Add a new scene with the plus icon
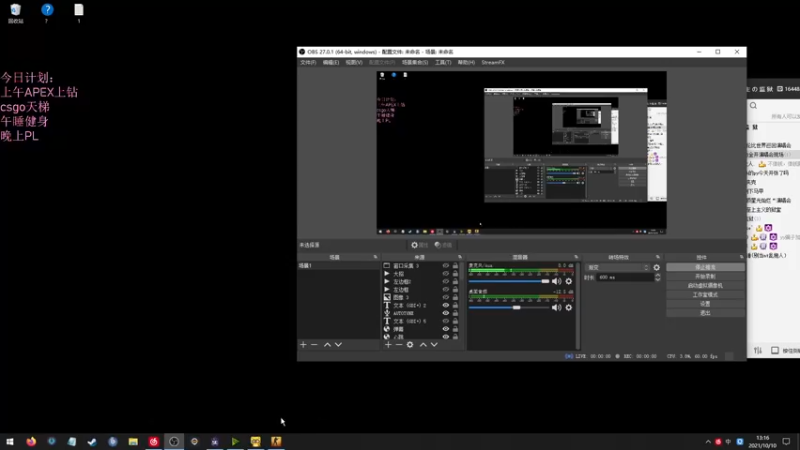The image size is (800, 450). tap(303, 345)
